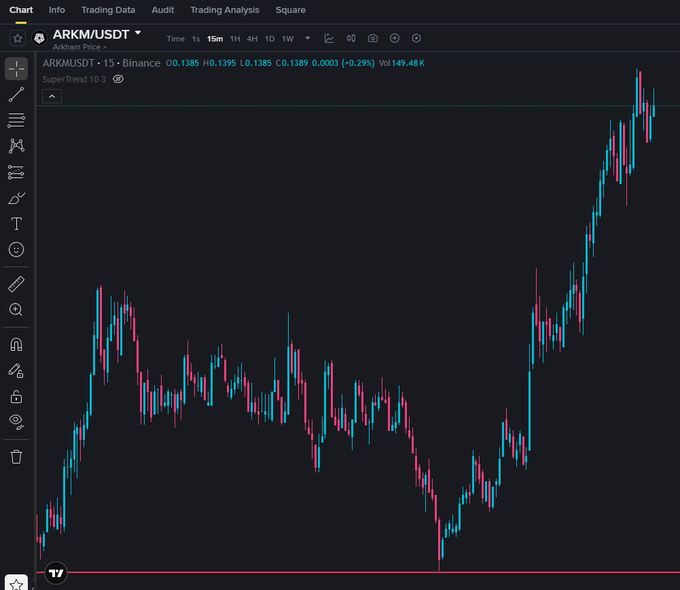Viewport: 680px width, 590px height.
Task: Toggle SuperTrend indicator visibility
Action: pos(118,79)
